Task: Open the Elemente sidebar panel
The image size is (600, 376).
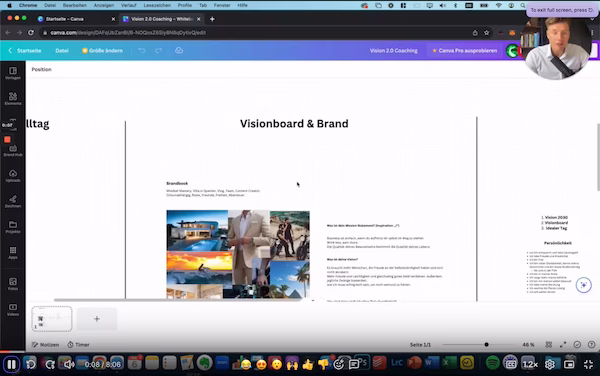Action: click(x=13, y=98)
